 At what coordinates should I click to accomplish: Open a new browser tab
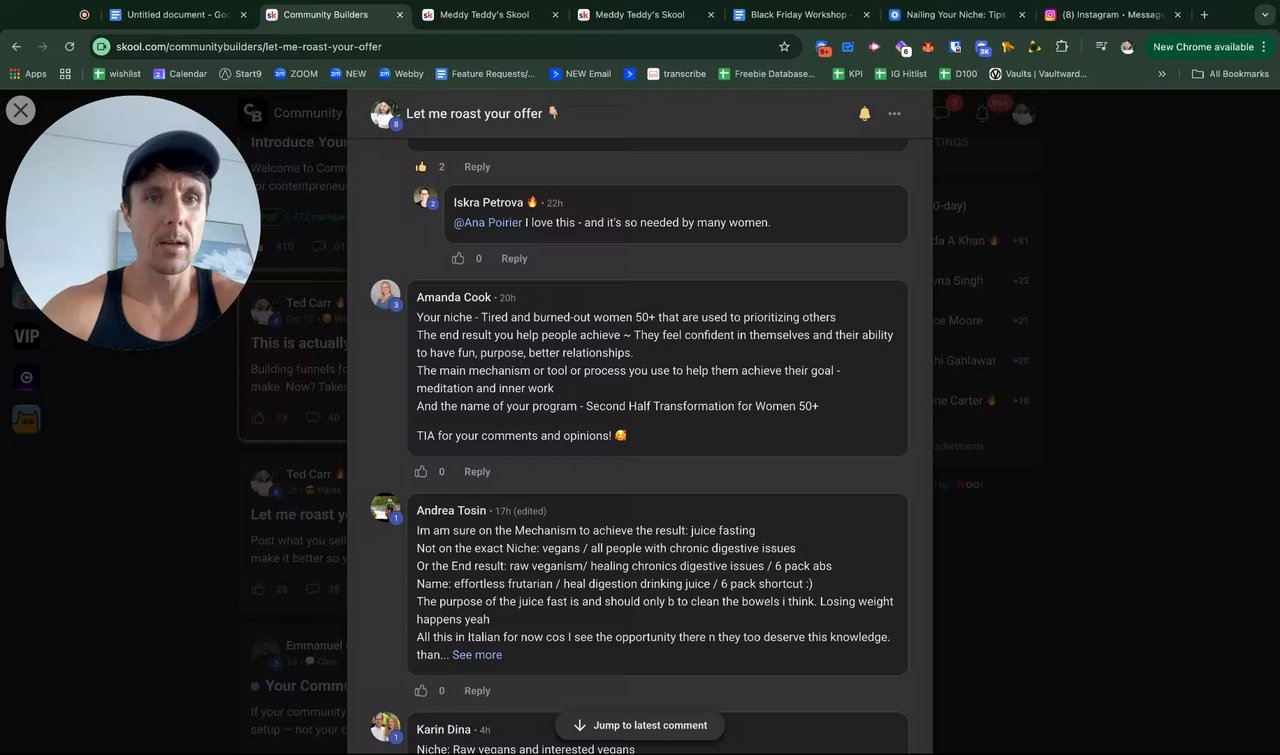(1204, 15)
